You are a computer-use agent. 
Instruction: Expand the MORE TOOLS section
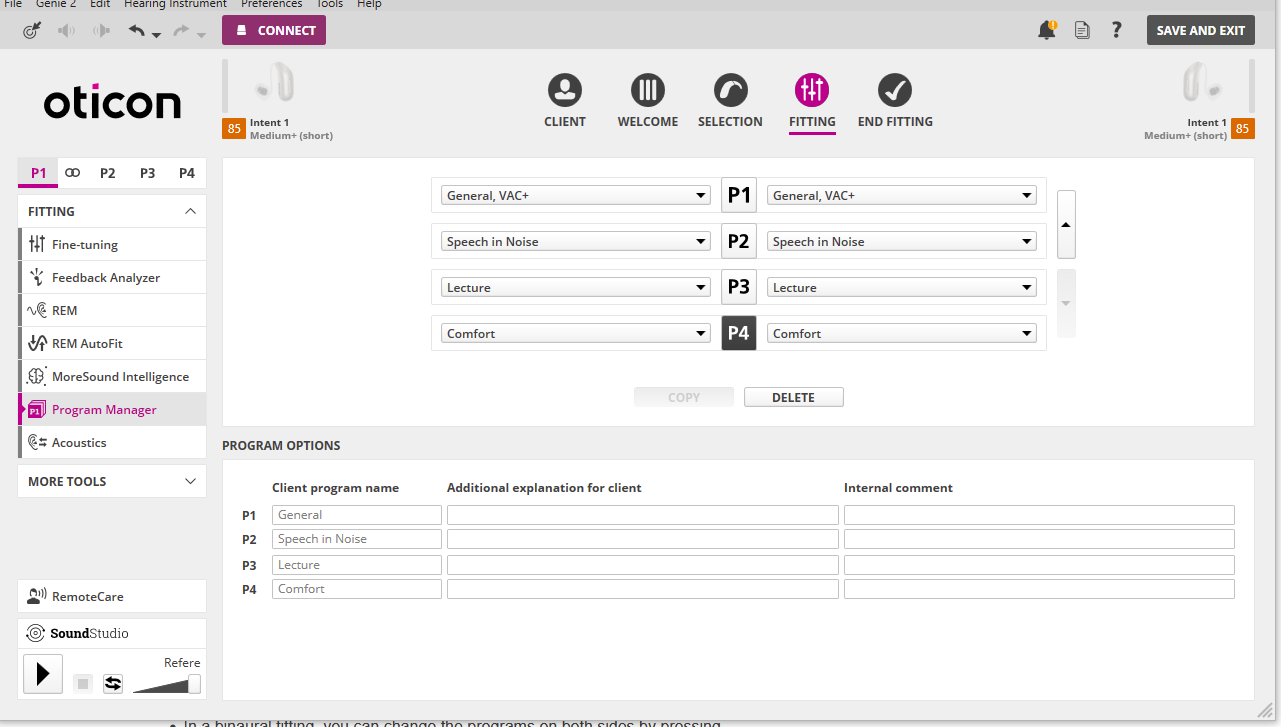[x=112, y=481]
